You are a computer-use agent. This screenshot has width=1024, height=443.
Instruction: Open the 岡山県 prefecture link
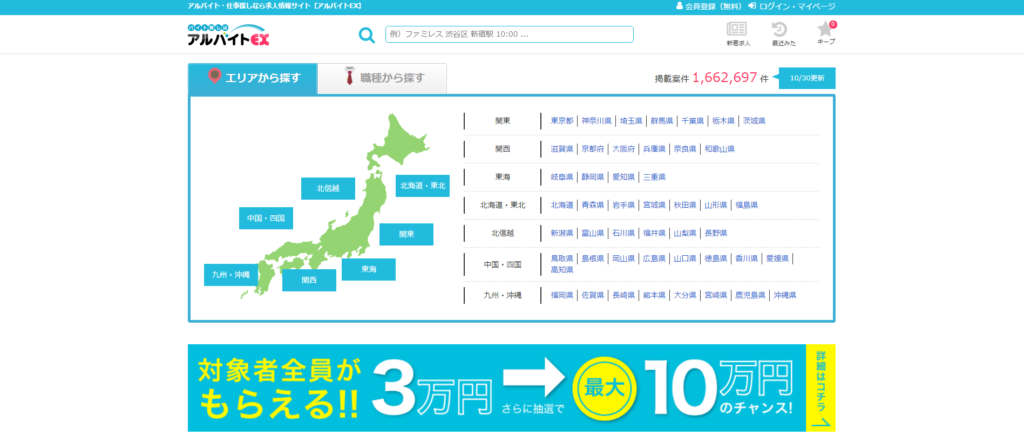point(623,259)
